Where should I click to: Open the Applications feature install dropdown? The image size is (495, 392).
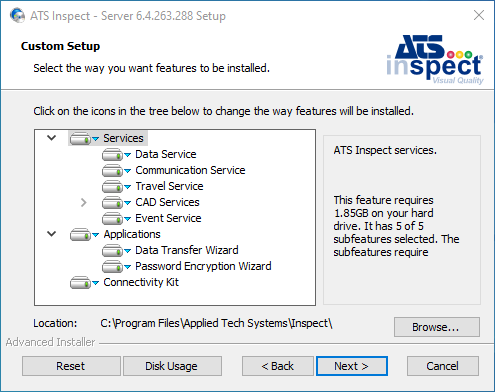coord(95,235)
